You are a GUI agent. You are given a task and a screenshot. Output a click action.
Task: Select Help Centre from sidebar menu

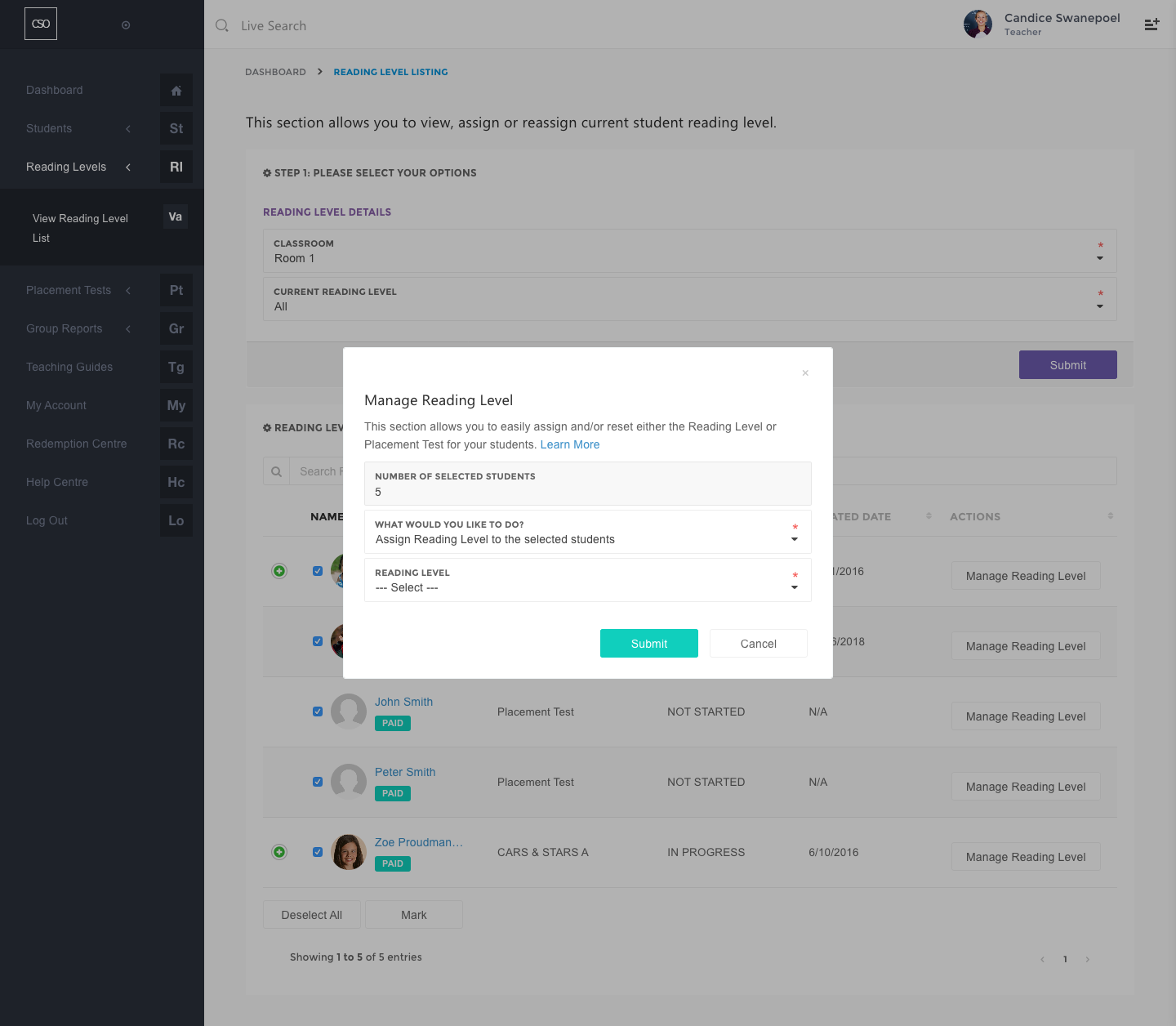[57, 483]
